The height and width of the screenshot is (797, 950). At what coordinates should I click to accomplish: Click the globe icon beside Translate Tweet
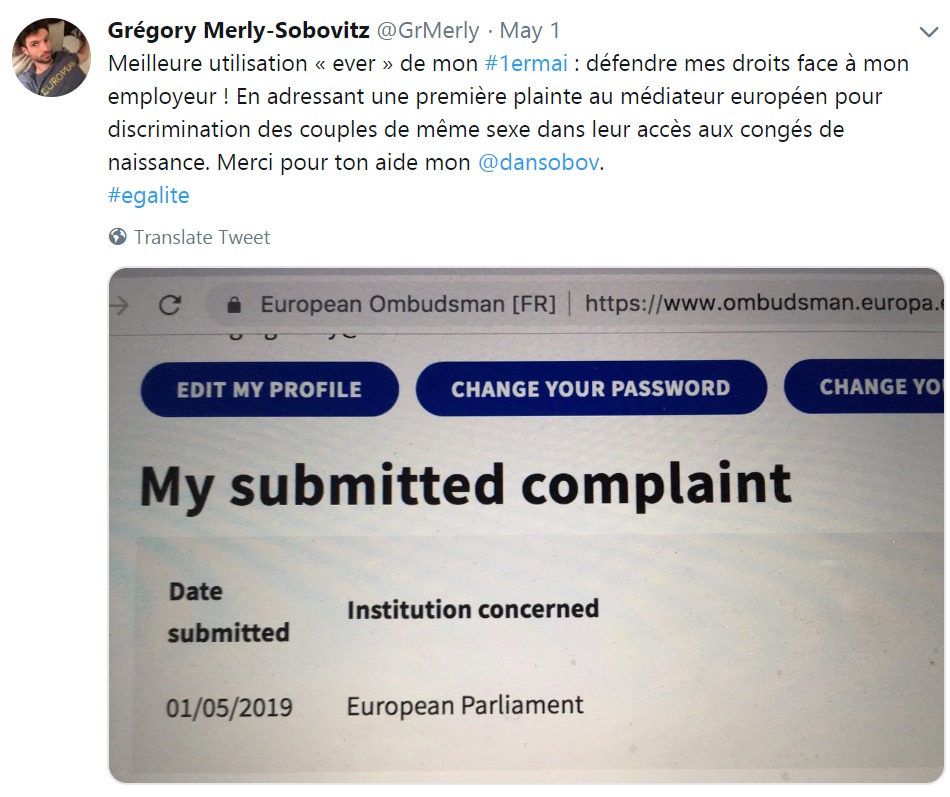click(118, 237)
